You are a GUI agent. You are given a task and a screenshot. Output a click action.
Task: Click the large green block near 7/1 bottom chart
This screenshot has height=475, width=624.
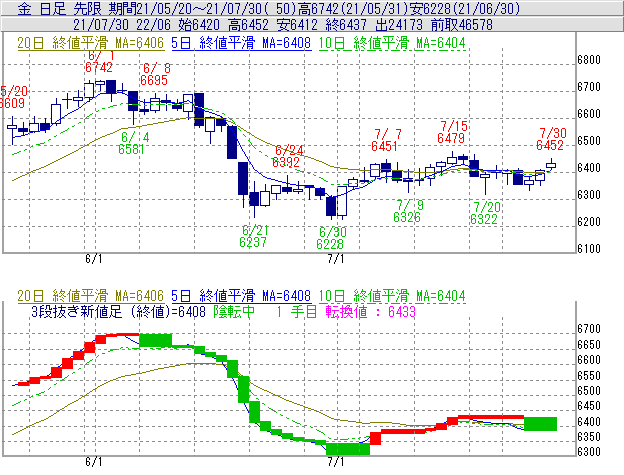coord(348,449)
